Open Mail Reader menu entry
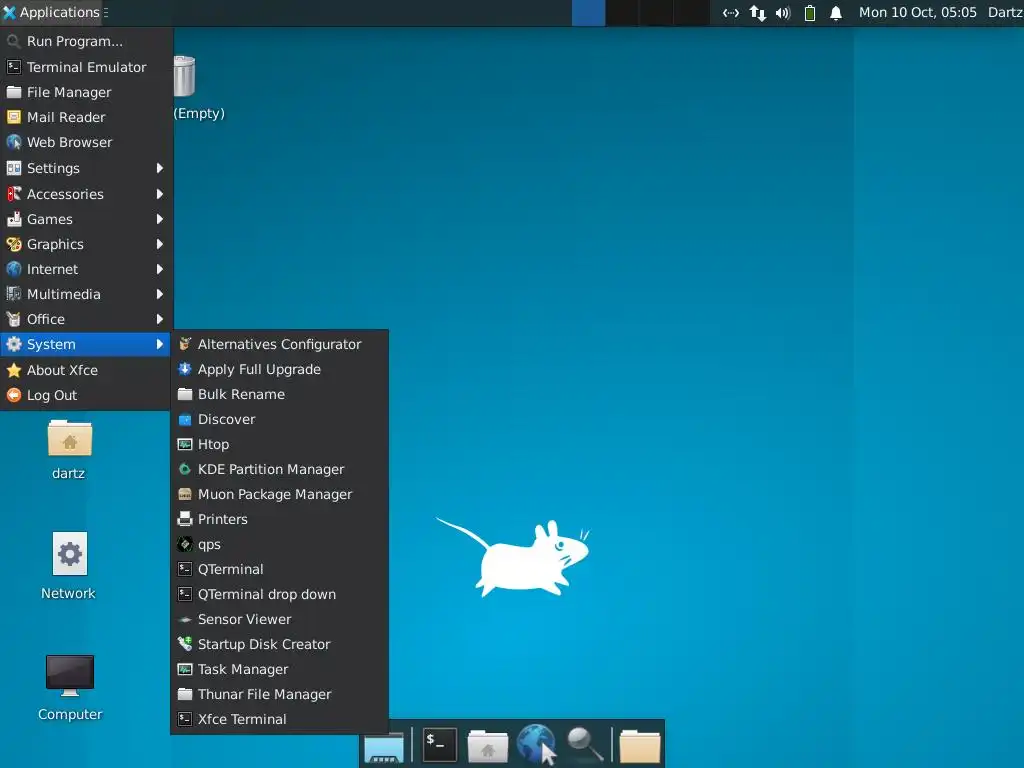 (x=86, y=117)
